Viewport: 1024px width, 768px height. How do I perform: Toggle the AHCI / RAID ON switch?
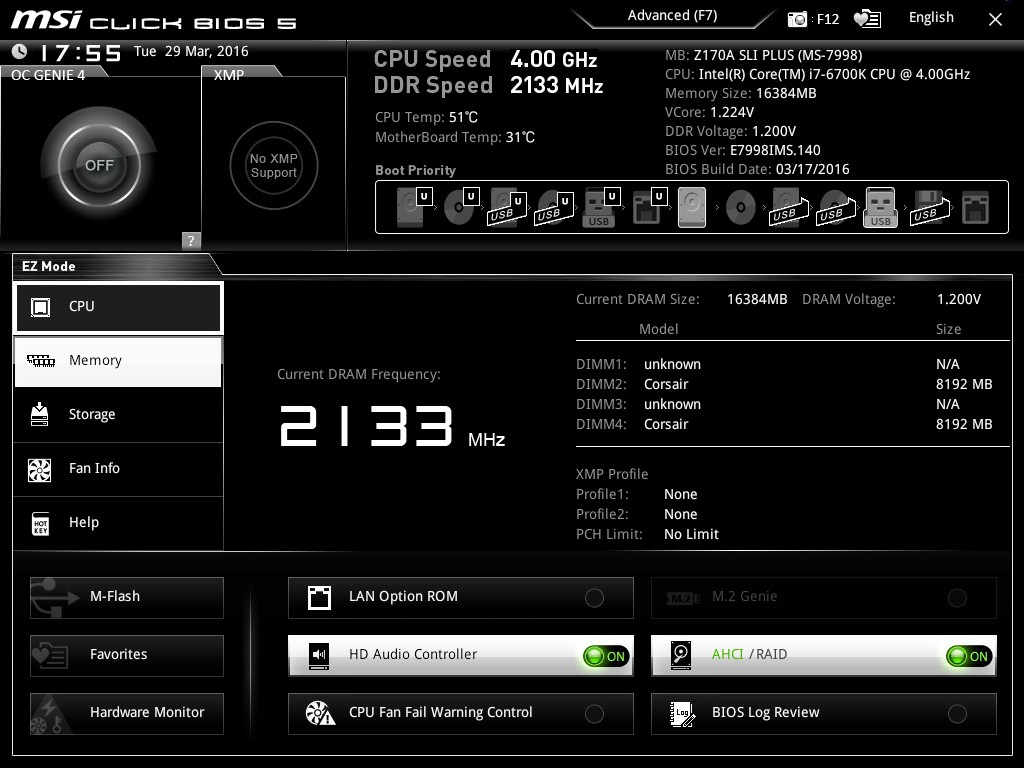(x=969, y=656)
